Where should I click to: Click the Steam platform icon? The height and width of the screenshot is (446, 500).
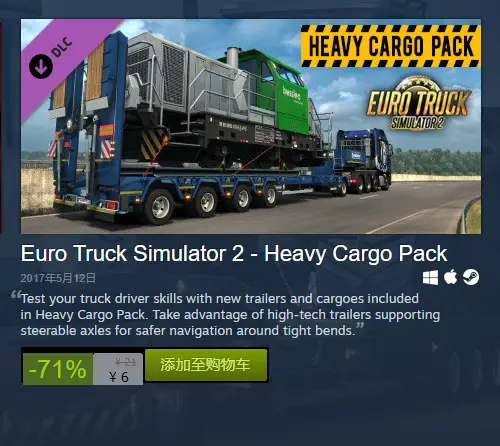(x=471, y=277)
